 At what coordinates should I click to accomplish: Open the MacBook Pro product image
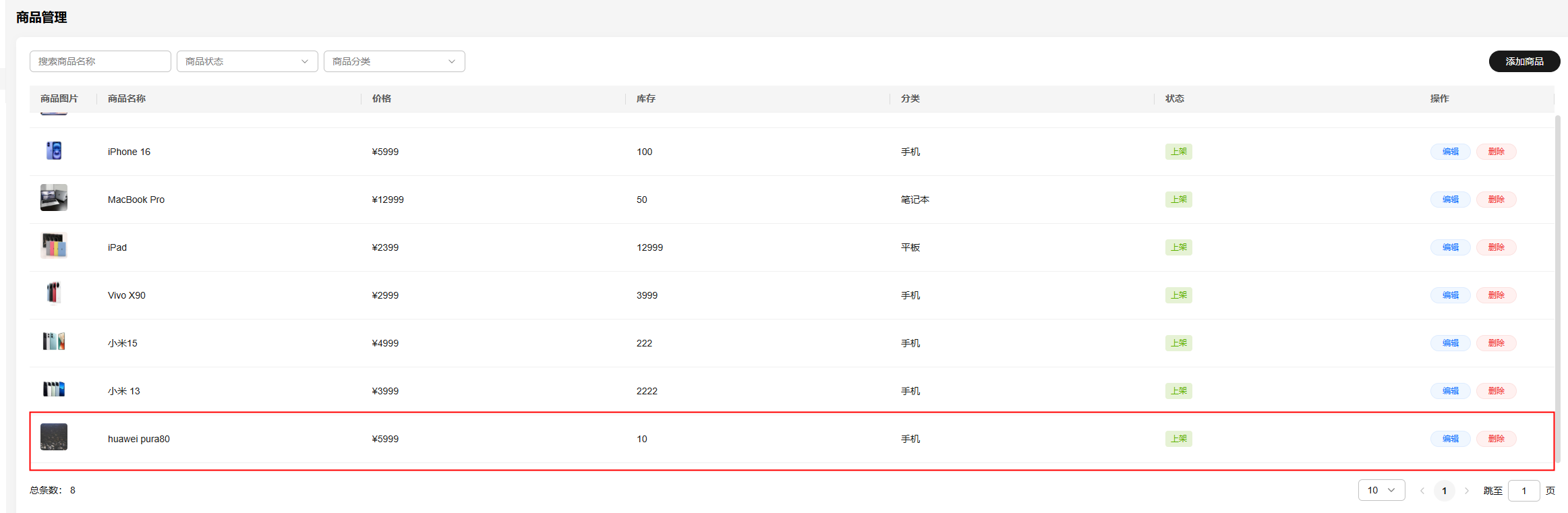click(54, 198)
